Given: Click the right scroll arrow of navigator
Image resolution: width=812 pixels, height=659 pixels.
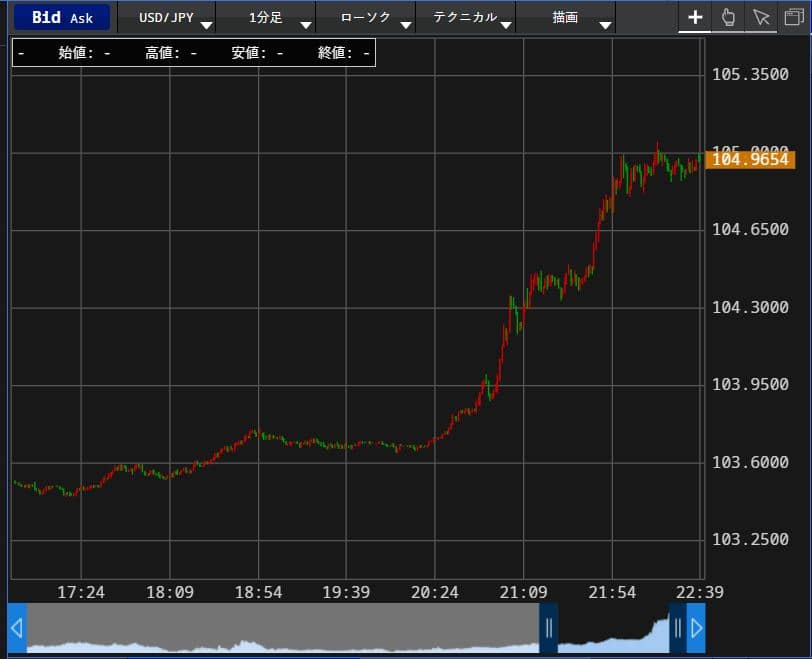Looking at the screenshot, I should [696, 628].
